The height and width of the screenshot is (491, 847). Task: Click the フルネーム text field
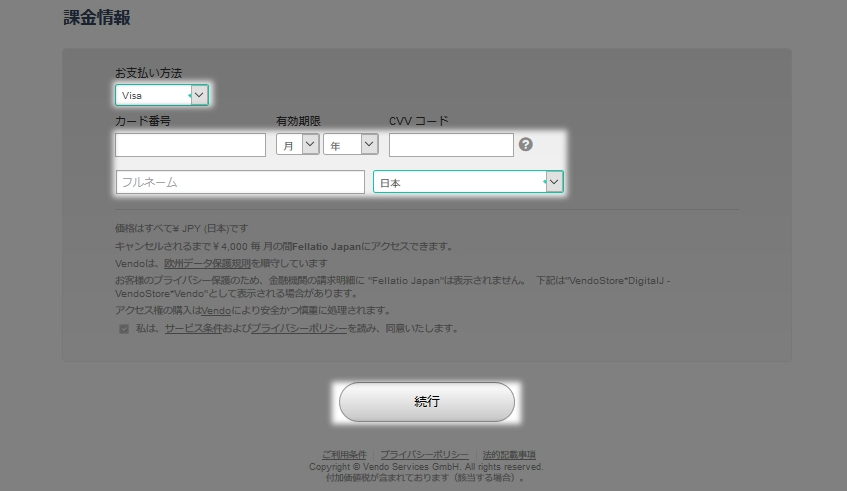(x=240, y=182)
